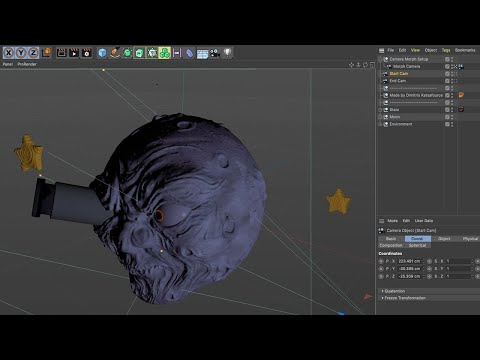Screen dimensions: 480x360
Task: Open the Spline Pen tool
Action: point(115,53)
